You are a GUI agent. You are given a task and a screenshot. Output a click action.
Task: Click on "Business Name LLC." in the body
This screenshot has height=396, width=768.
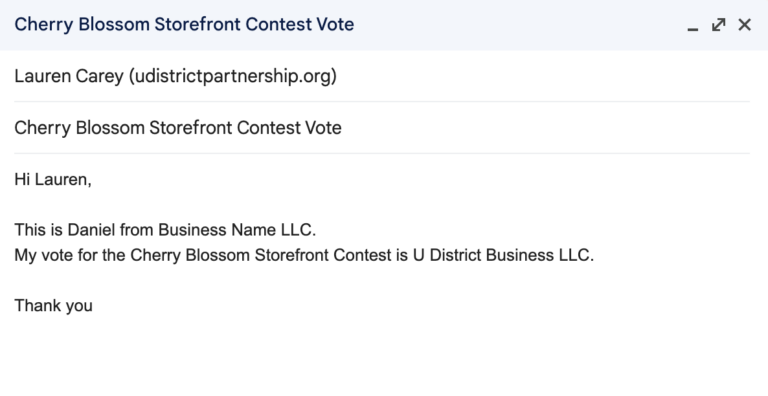click(x=237, y=230)
